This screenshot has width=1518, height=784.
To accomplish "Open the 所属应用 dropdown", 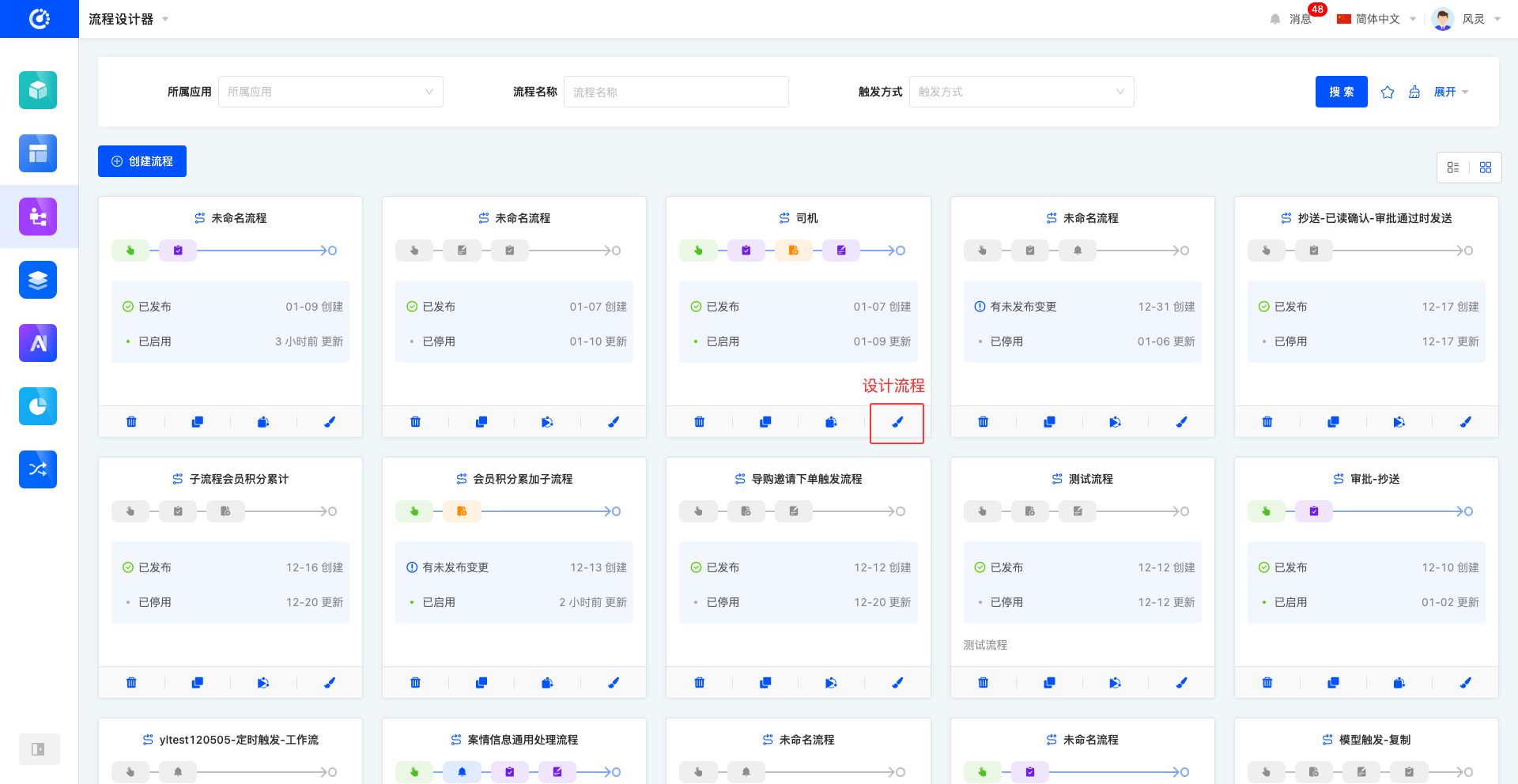I will coord(330,92).
